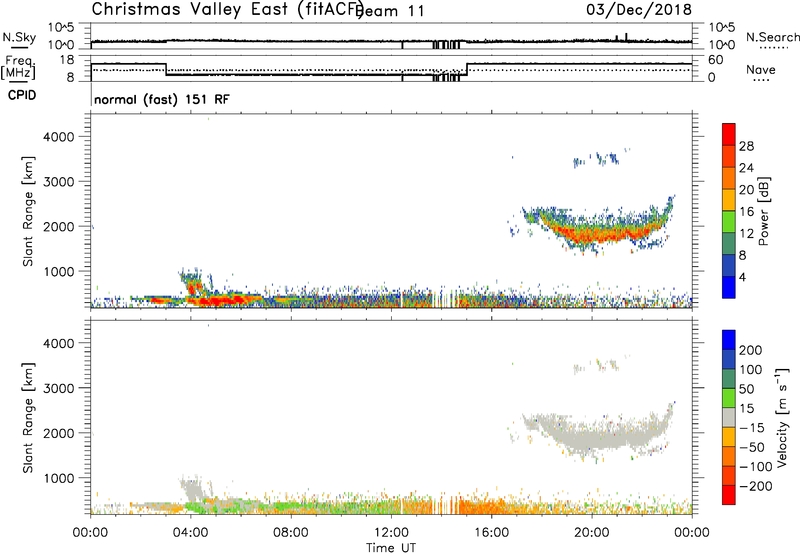The height and width of the screenshot is (554, 800).
Task: Select the "N.Sky" legend label
Action: (x=19, y=37)
